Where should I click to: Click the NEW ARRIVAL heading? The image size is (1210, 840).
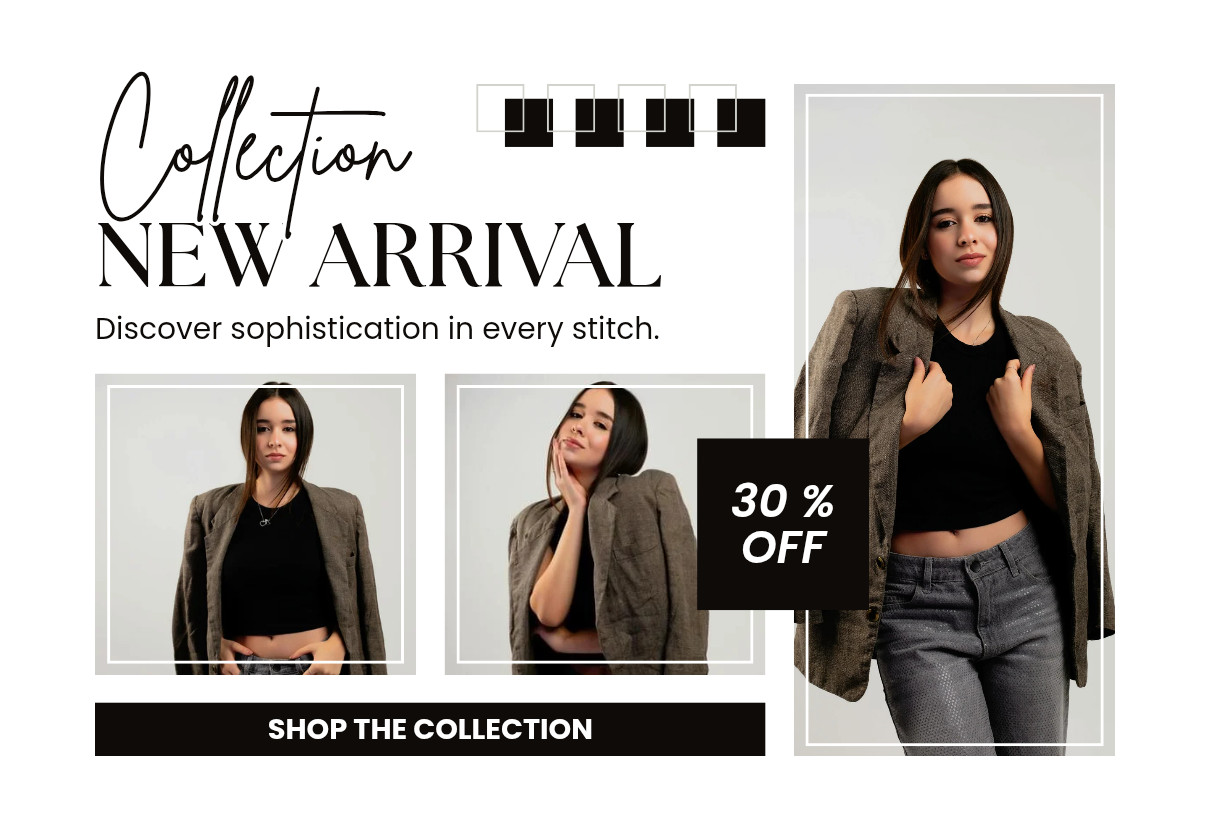pos(379,256)
